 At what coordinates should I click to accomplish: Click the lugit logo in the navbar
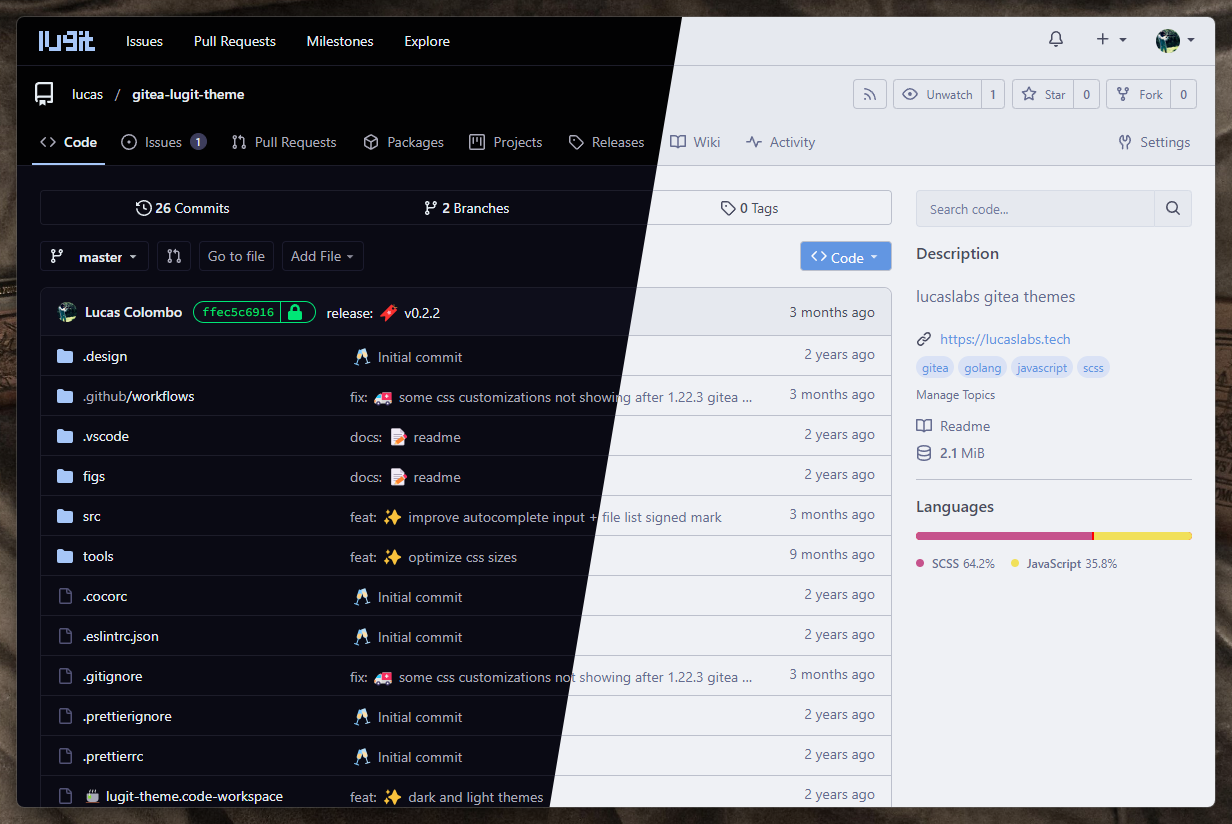tap(66, 41)
